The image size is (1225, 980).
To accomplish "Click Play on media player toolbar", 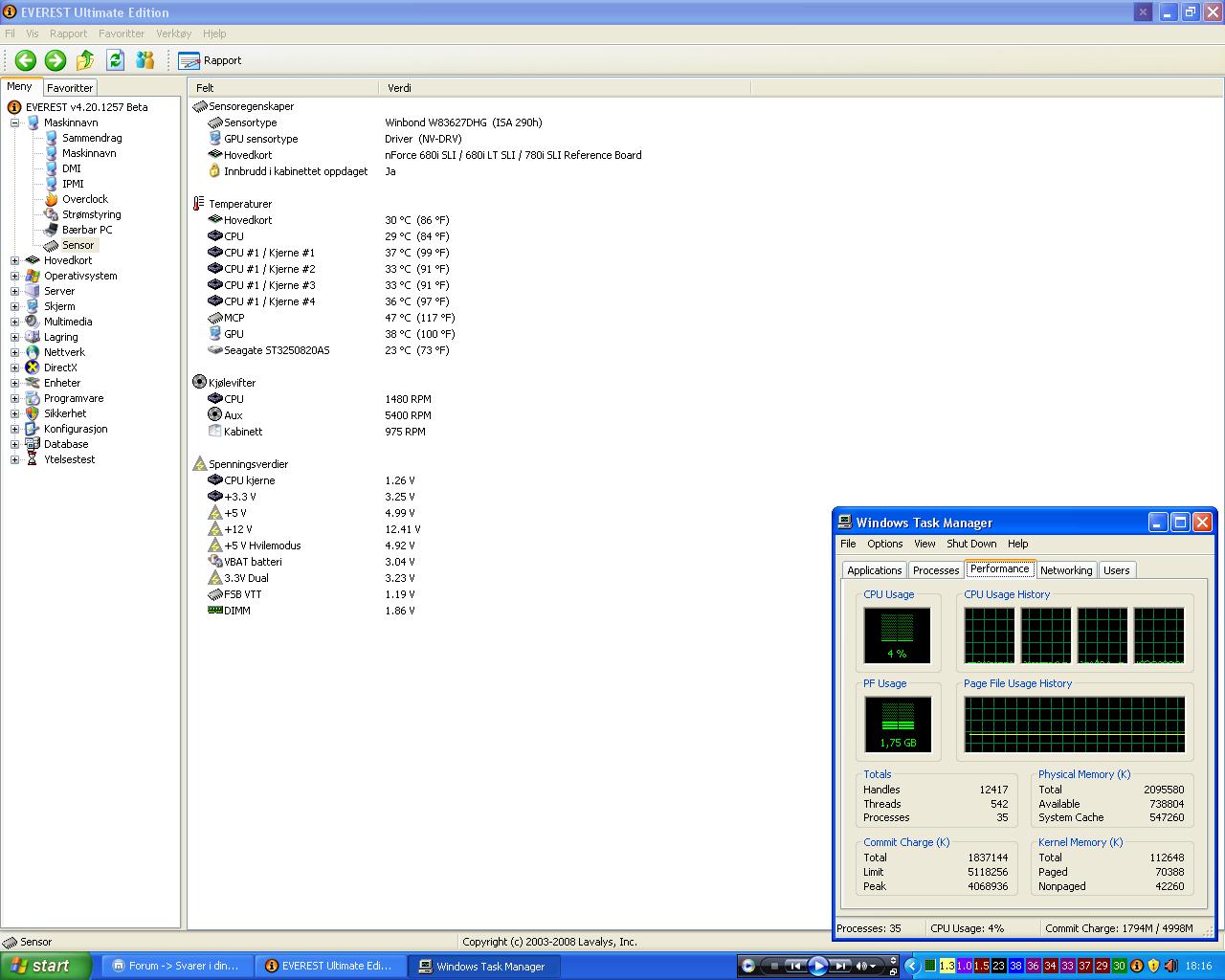I will 818,967.
